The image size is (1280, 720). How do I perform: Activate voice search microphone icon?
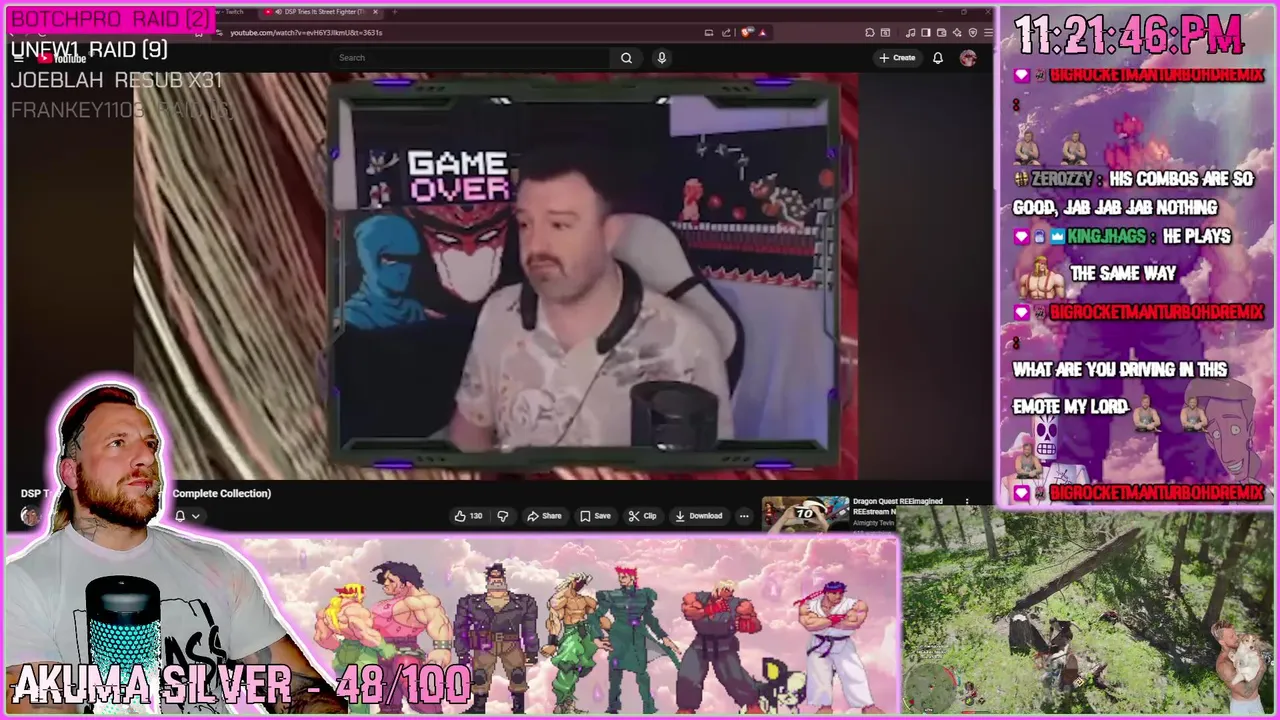[661, 58]
